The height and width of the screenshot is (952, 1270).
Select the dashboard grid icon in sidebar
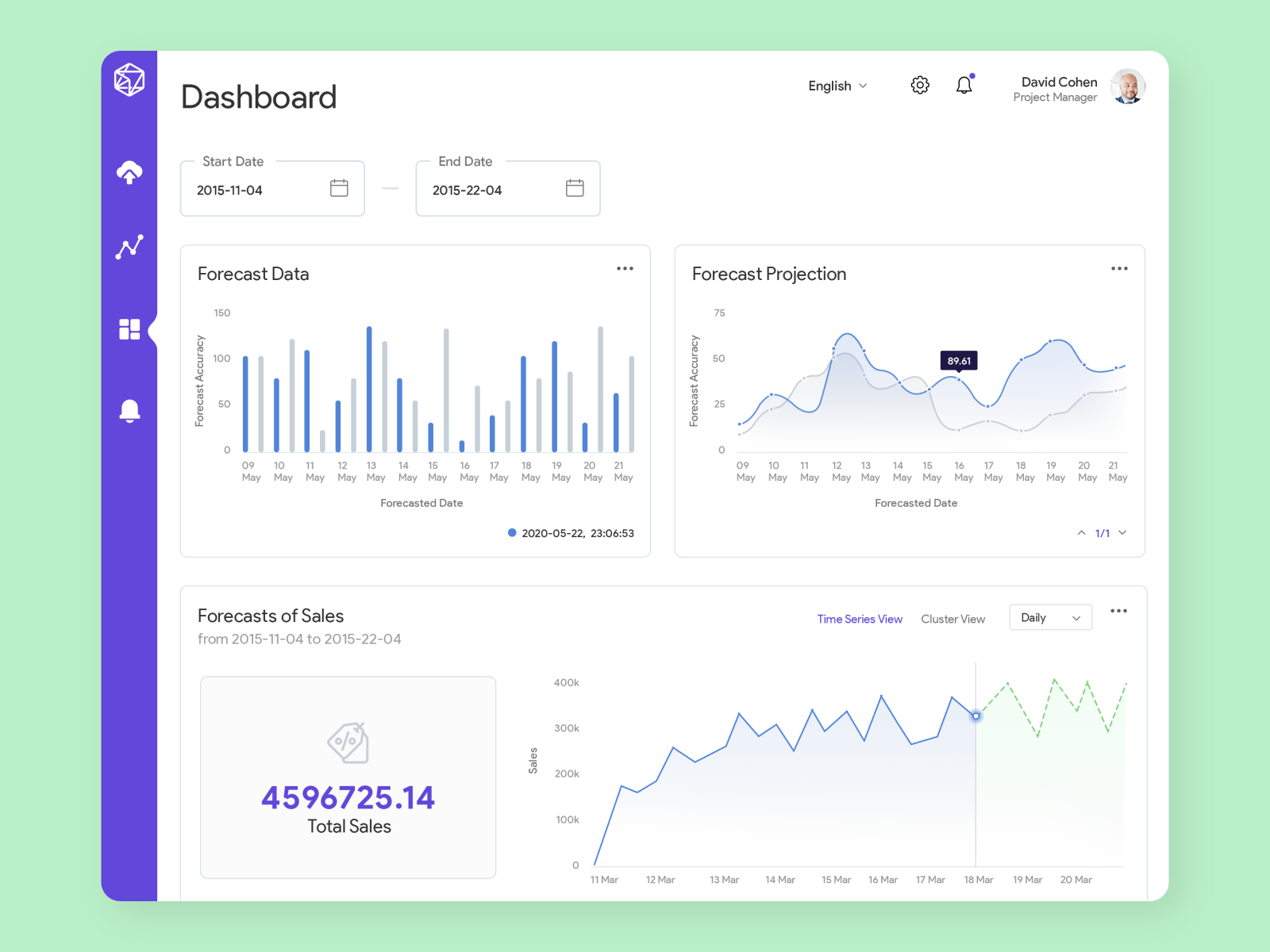click(130, 328)
